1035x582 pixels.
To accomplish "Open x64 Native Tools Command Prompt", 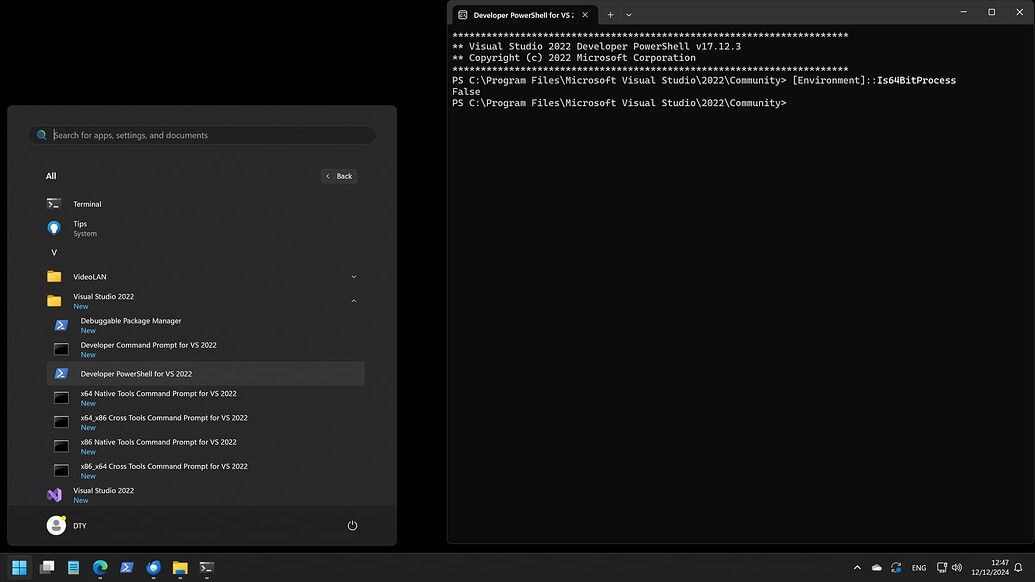I will (x=205, y=398).
